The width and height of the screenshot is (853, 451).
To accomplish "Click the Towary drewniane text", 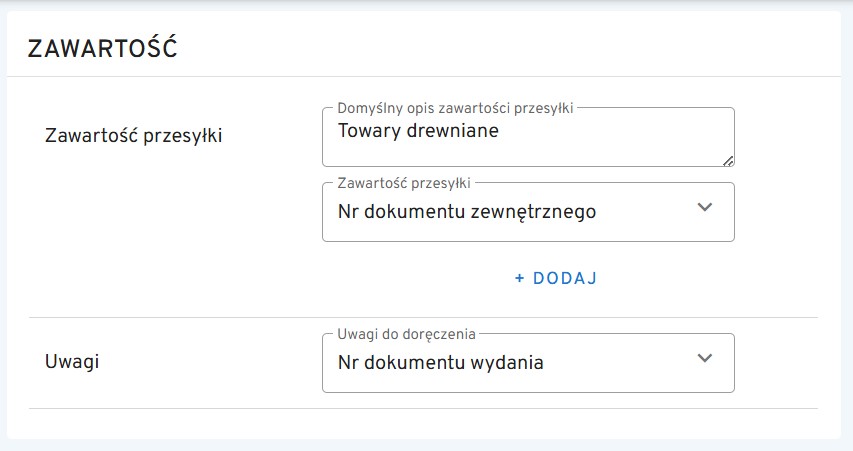I will coord(418,131).
